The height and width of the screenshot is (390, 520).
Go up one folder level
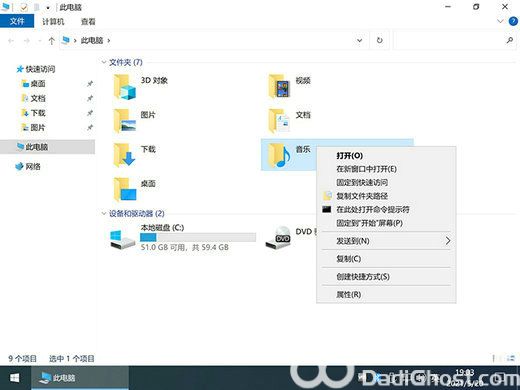(51, 41)
